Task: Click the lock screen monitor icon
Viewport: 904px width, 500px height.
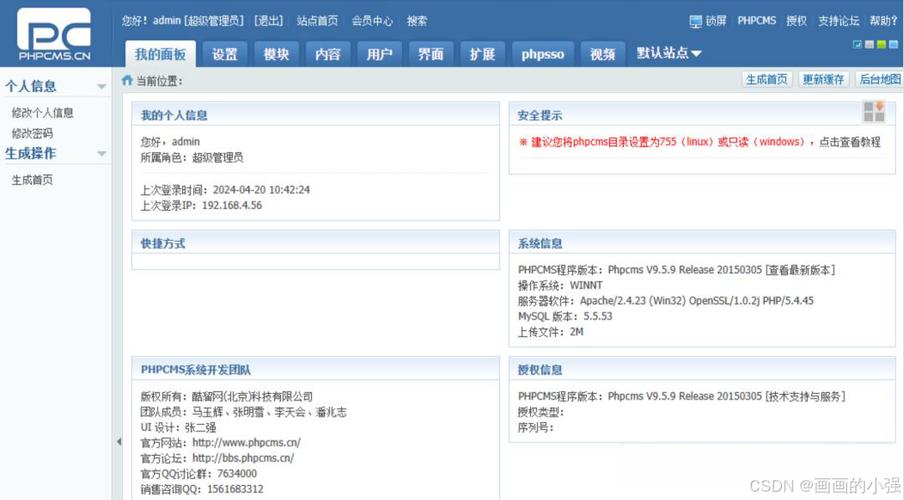Action: click(x=696, y=21)
